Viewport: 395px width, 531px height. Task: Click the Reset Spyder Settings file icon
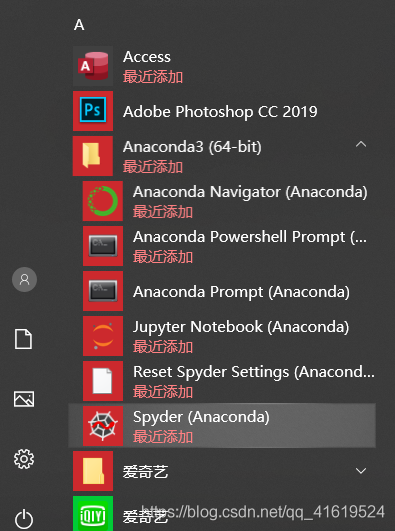coord(103,381)
